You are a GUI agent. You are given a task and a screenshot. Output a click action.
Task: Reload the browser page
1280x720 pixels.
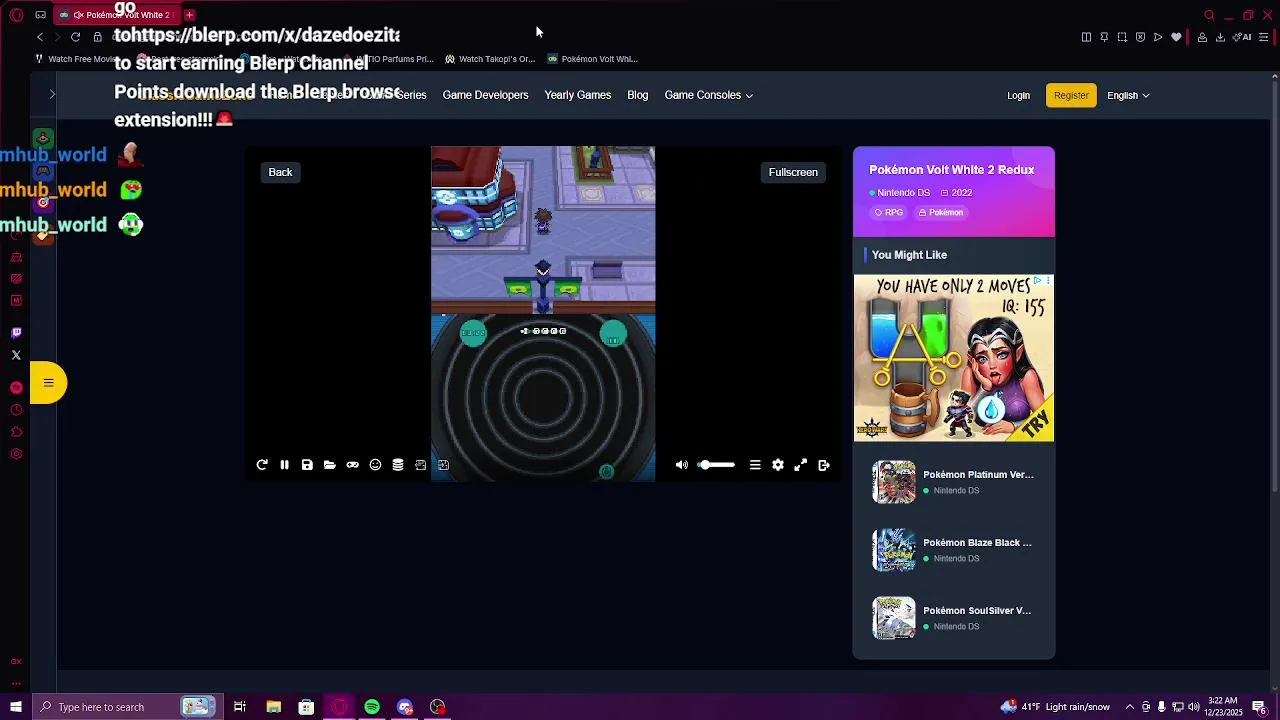(x=75, y=37)
